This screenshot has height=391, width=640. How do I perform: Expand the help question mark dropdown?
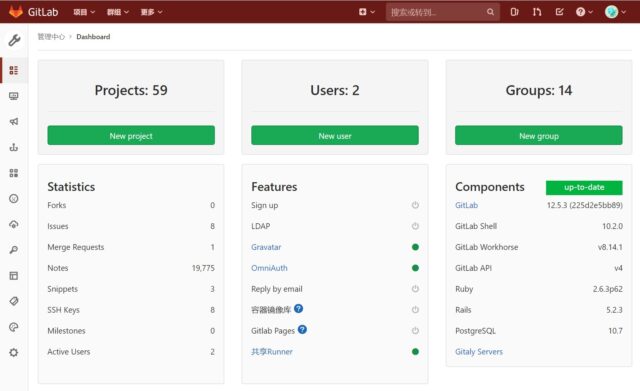tap(584, 12)
